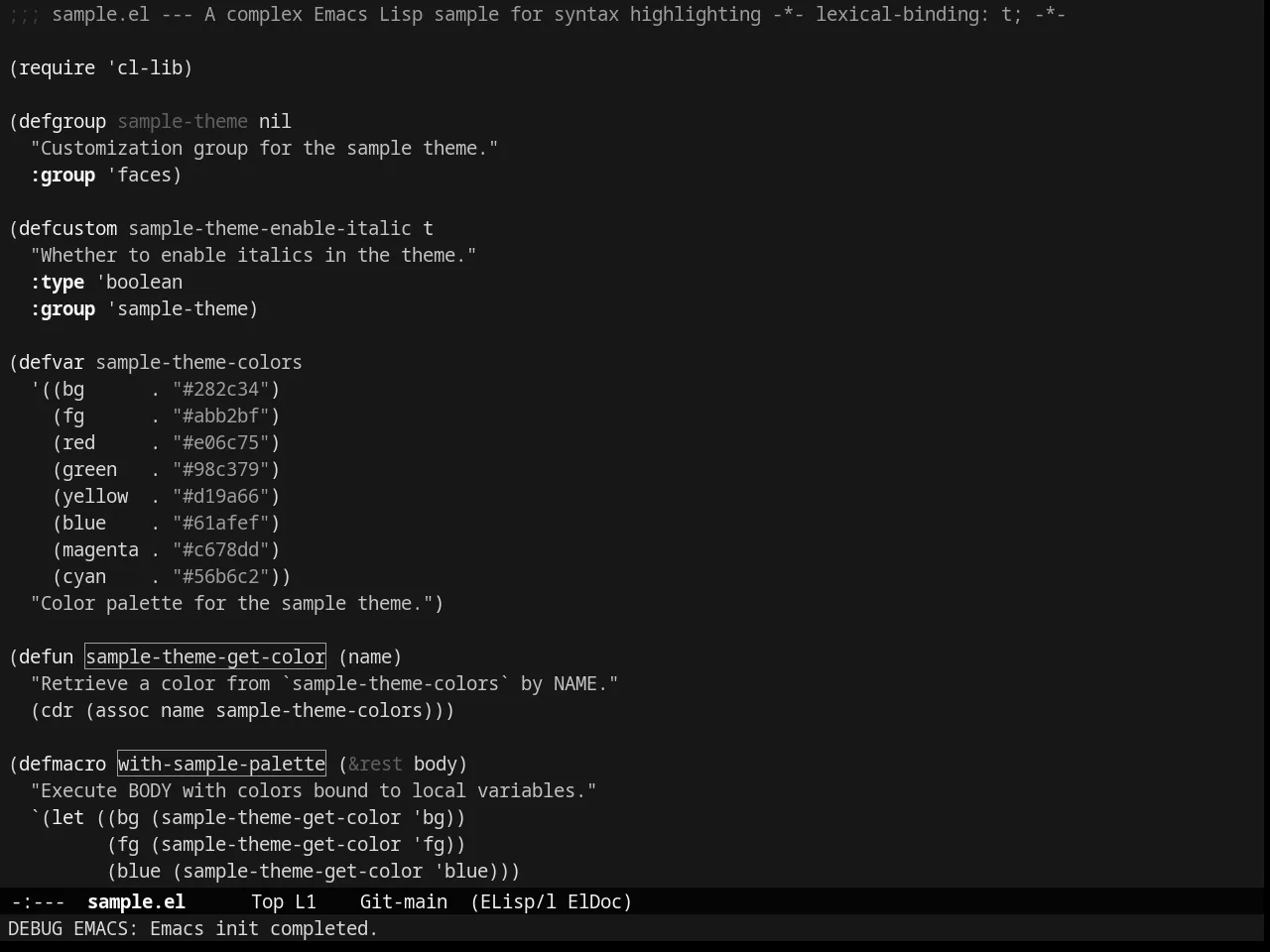This screenshot has height=952, width=1270.
Task: Click the "#56b6c2" cyan color string
Action: pos(221,576)
